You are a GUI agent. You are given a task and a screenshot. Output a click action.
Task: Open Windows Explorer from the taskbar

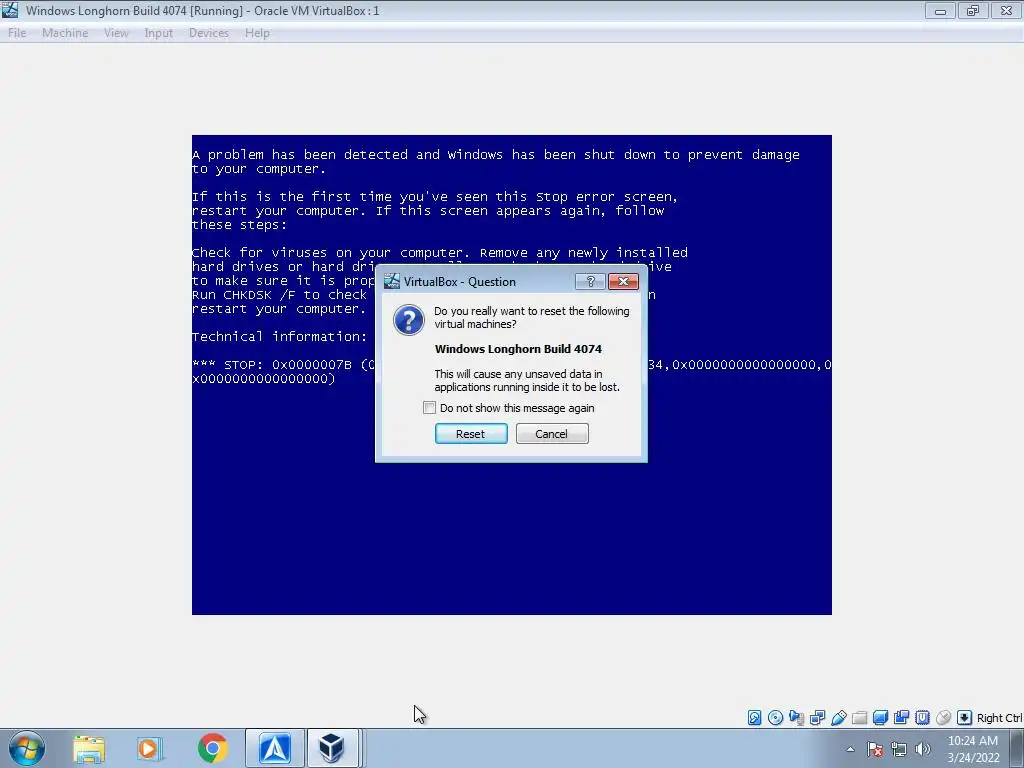(x=89, y=748)
